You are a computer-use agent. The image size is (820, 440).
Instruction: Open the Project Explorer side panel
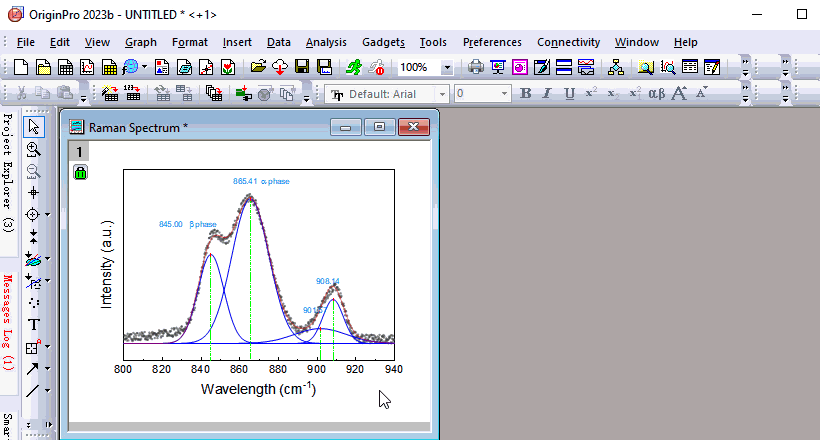click(x=8, y=172)
